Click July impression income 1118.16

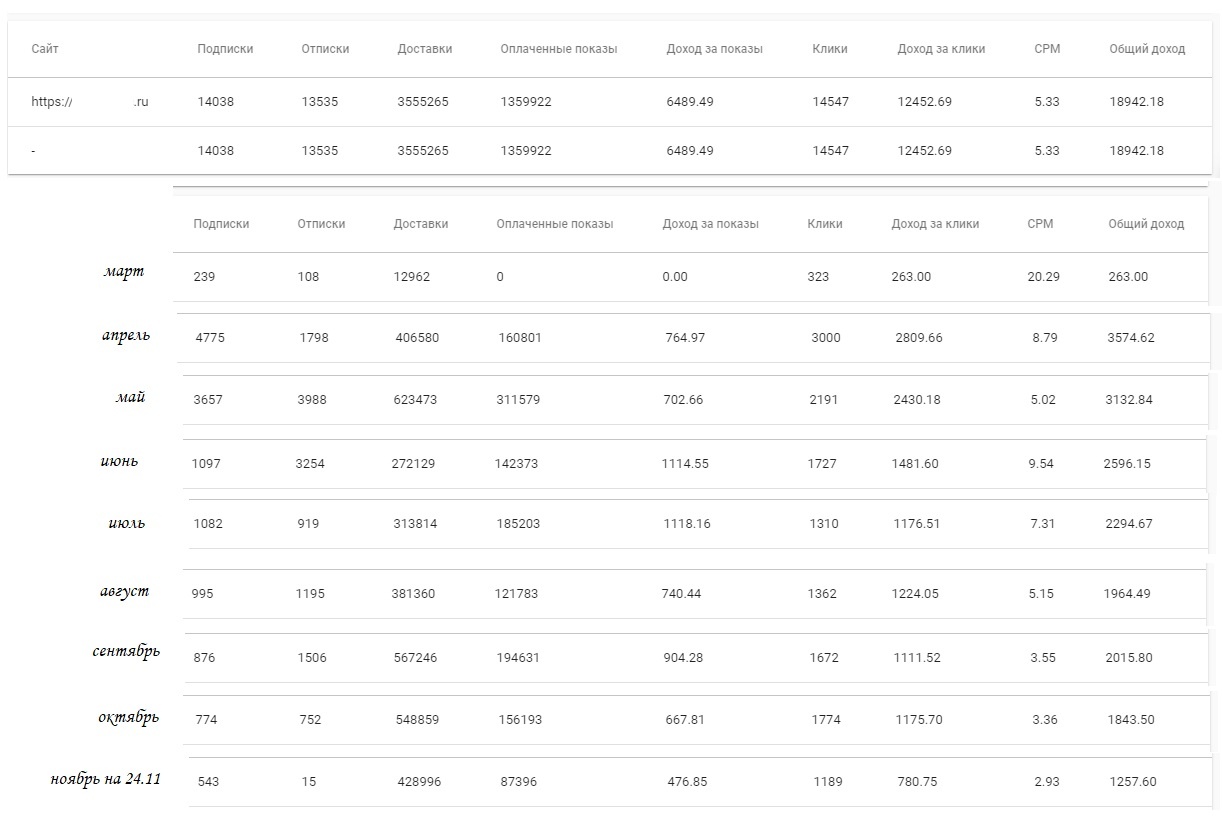686,524
